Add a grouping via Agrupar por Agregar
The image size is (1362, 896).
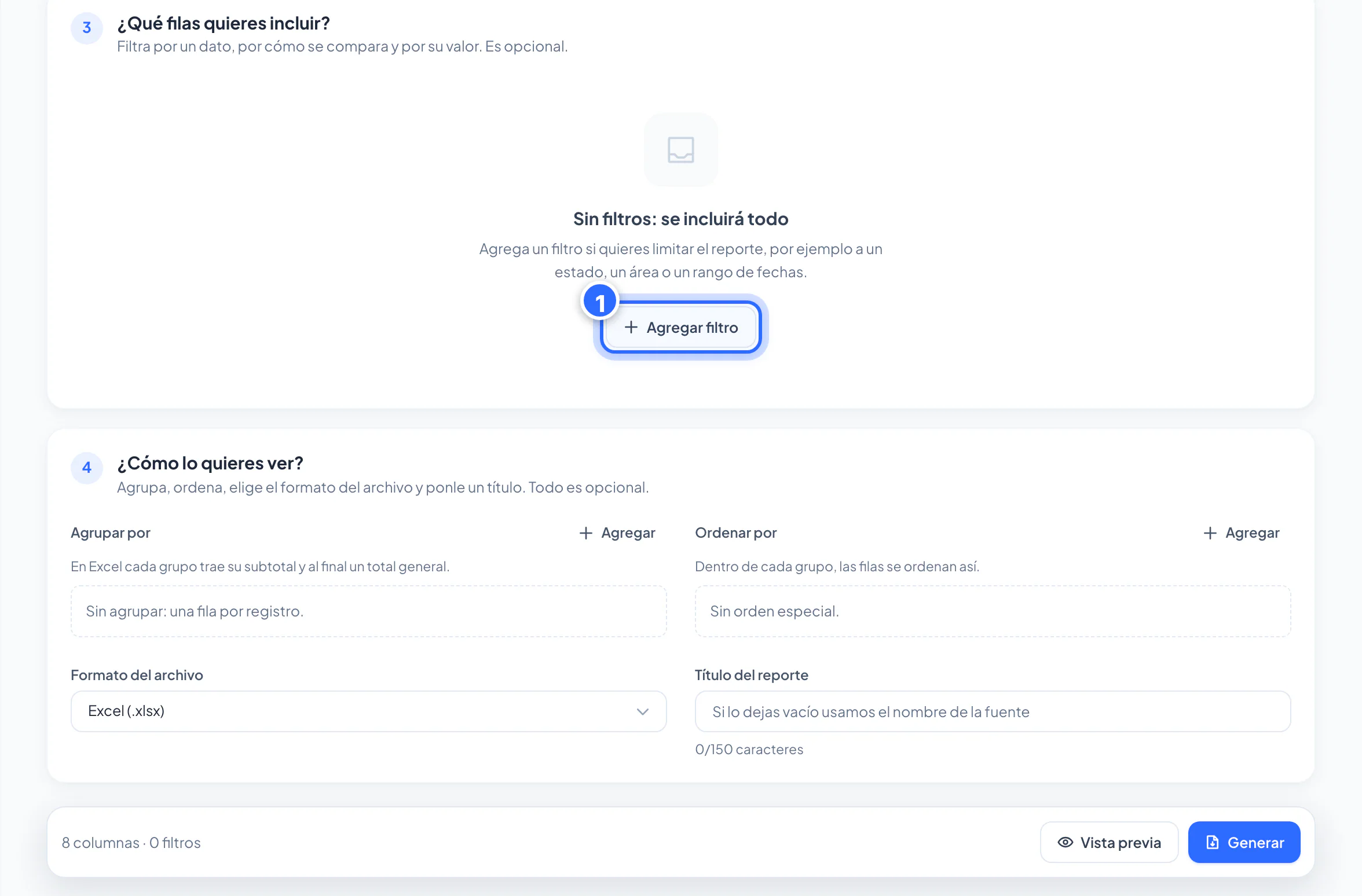click(617, 533)
